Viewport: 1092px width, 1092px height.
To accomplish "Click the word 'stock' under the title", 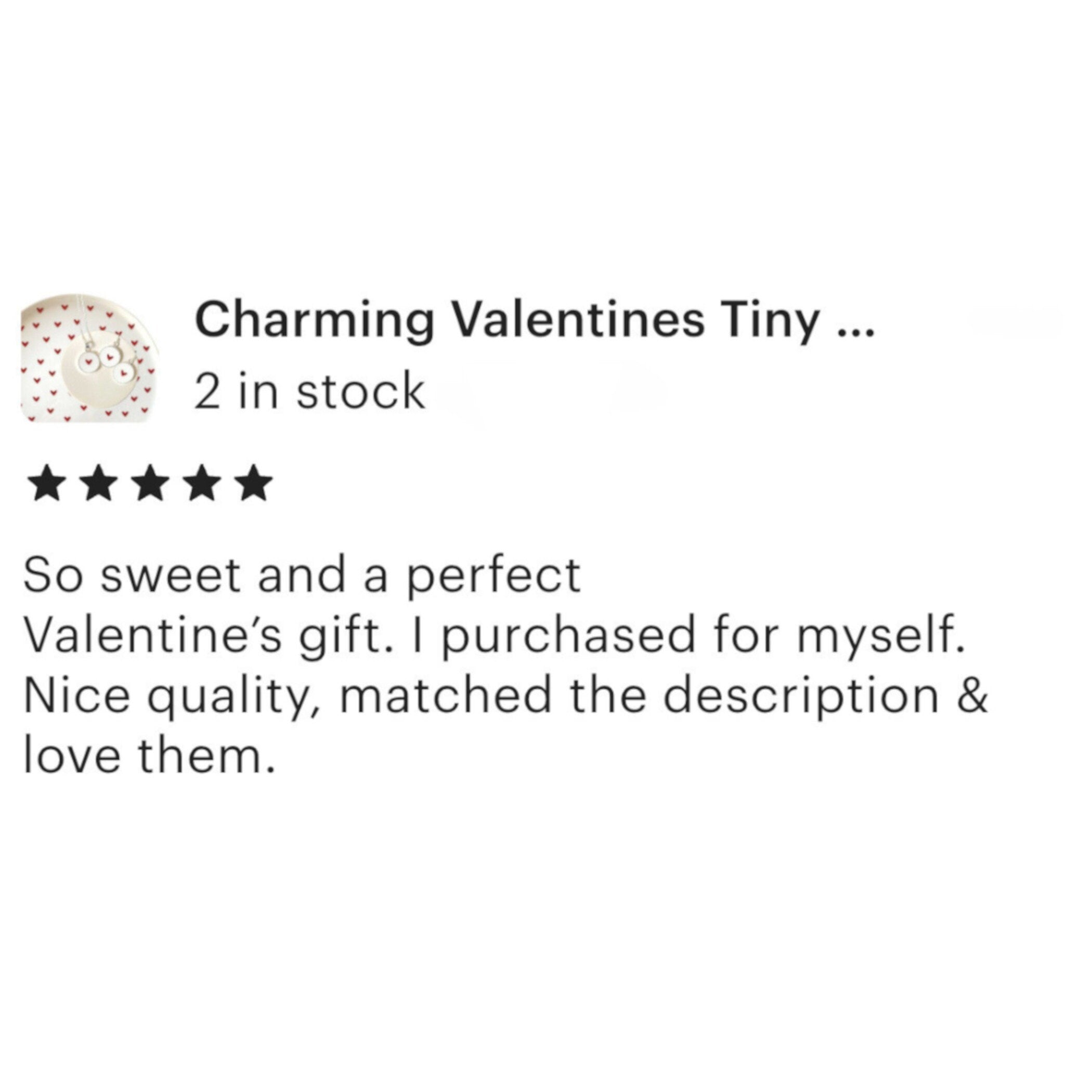I will [360, 392].
